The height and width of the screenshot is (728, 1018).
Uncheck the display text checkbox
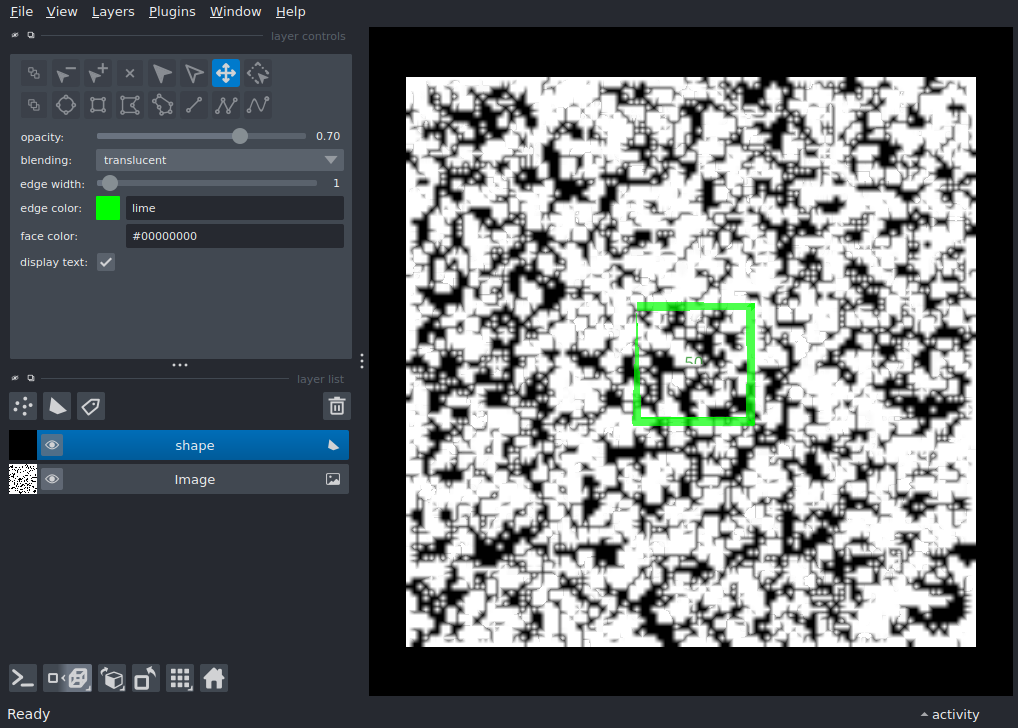coord(106,262)
